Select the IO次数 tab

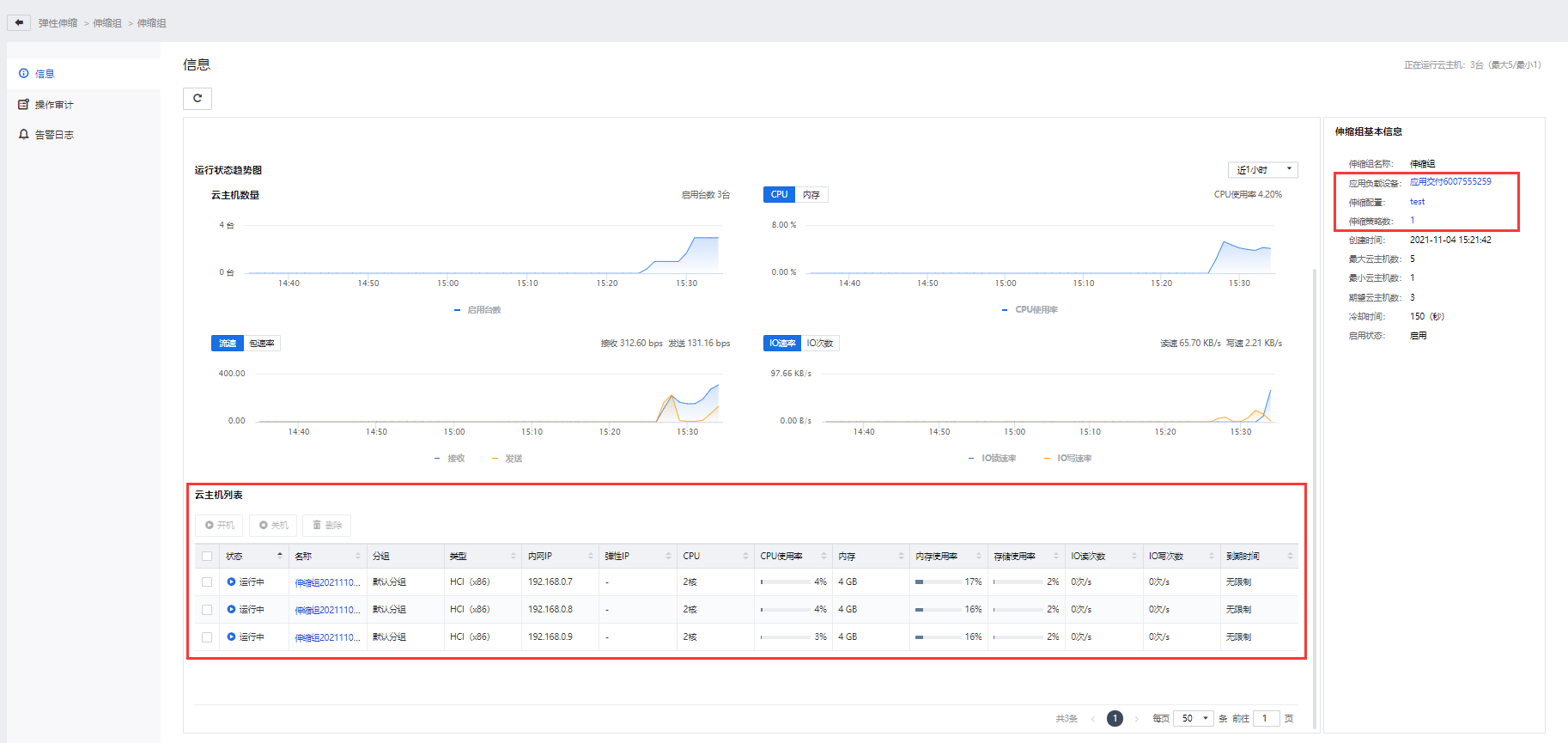coord(820,343)
